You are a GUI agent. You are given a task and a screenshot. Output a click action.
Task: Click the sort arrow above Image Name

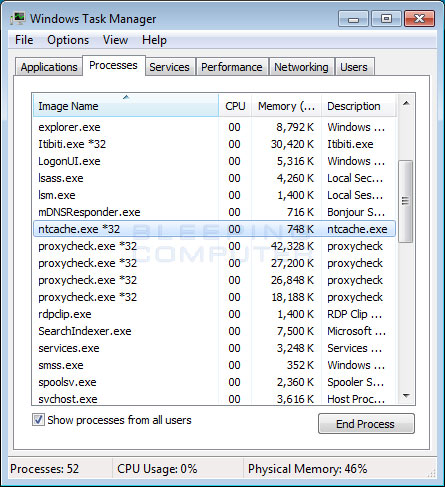click(126, 97)
